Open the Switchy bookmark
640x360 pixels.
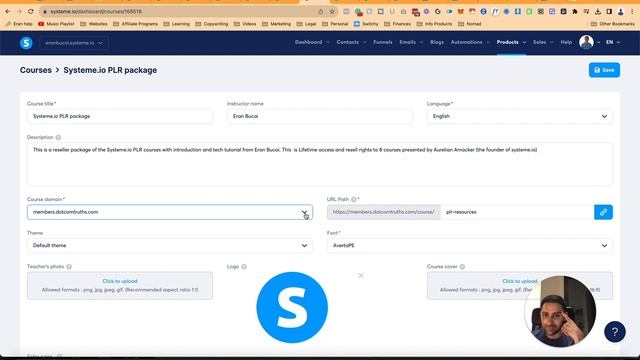366,24
